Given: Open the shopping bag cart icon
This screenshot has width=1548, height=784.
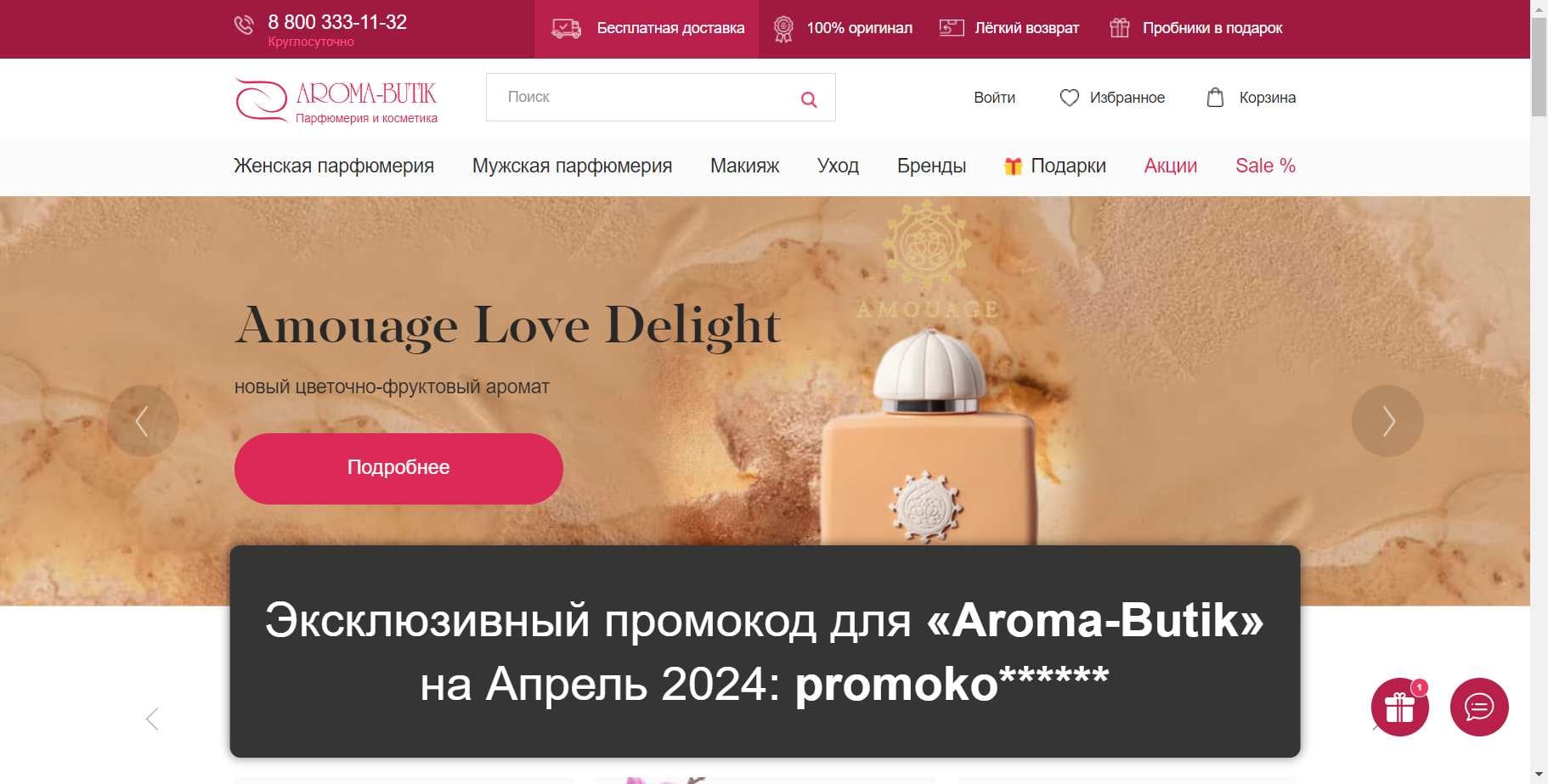Looking at the screenshot, I should point(1216,98).
